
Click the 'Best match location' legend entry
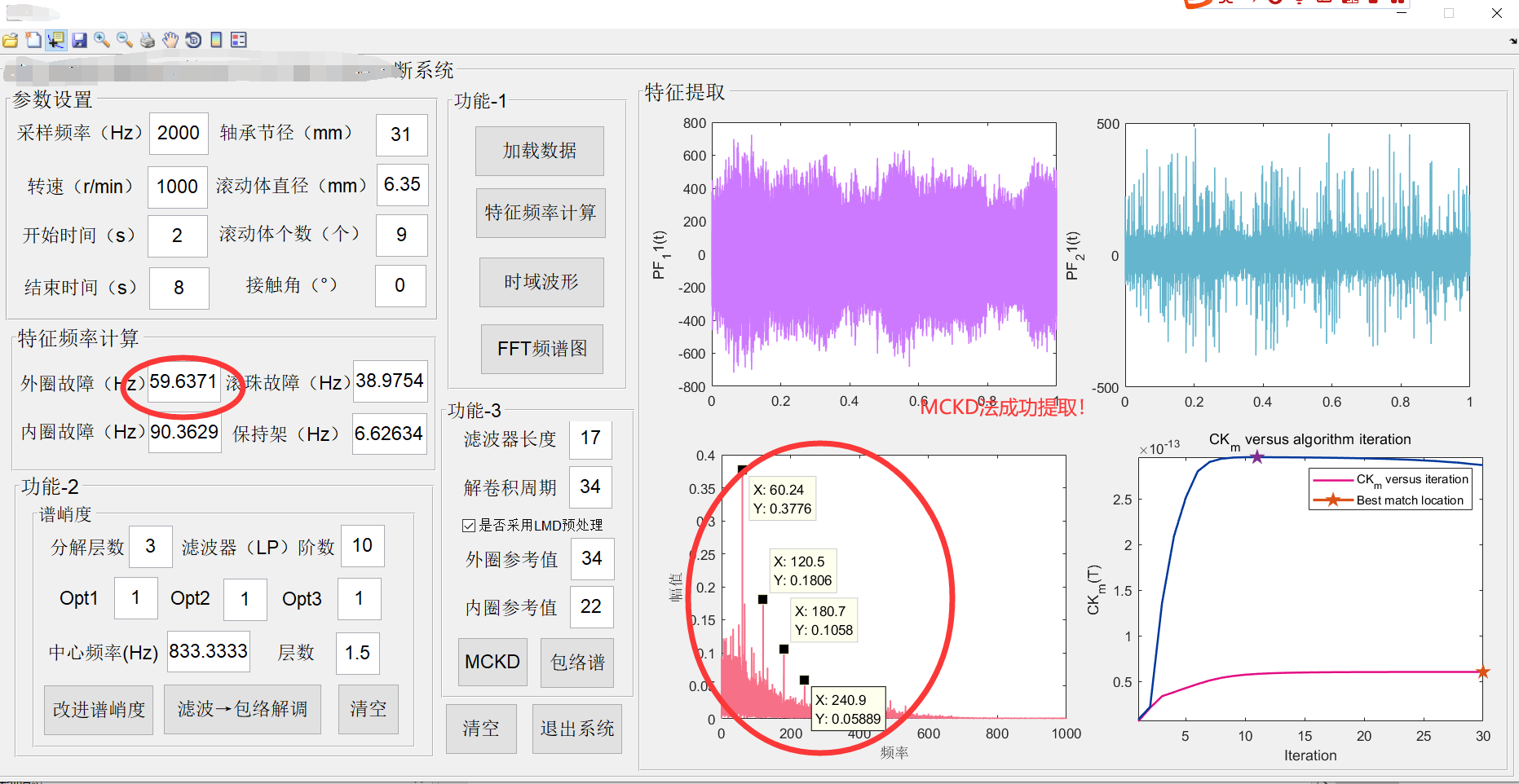1392,500
